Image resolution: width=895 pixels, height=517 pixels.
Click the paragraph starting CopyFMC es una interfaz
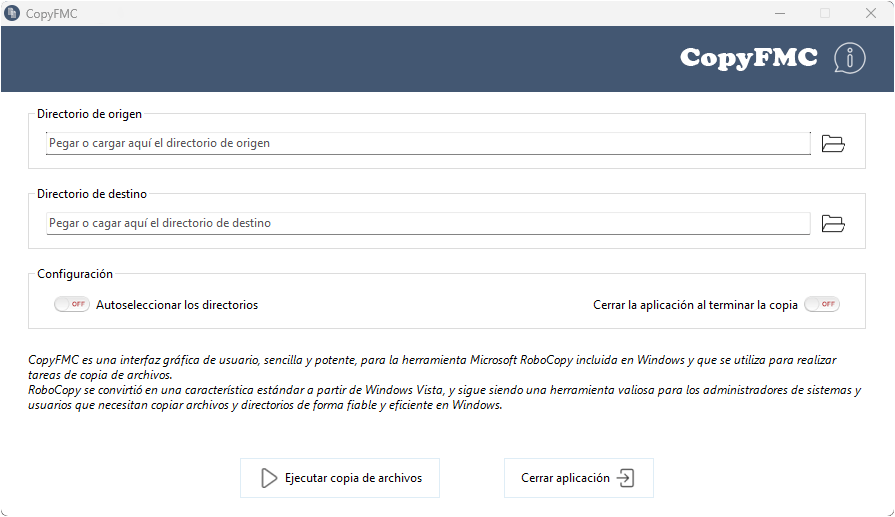click(x=432, y=367)
